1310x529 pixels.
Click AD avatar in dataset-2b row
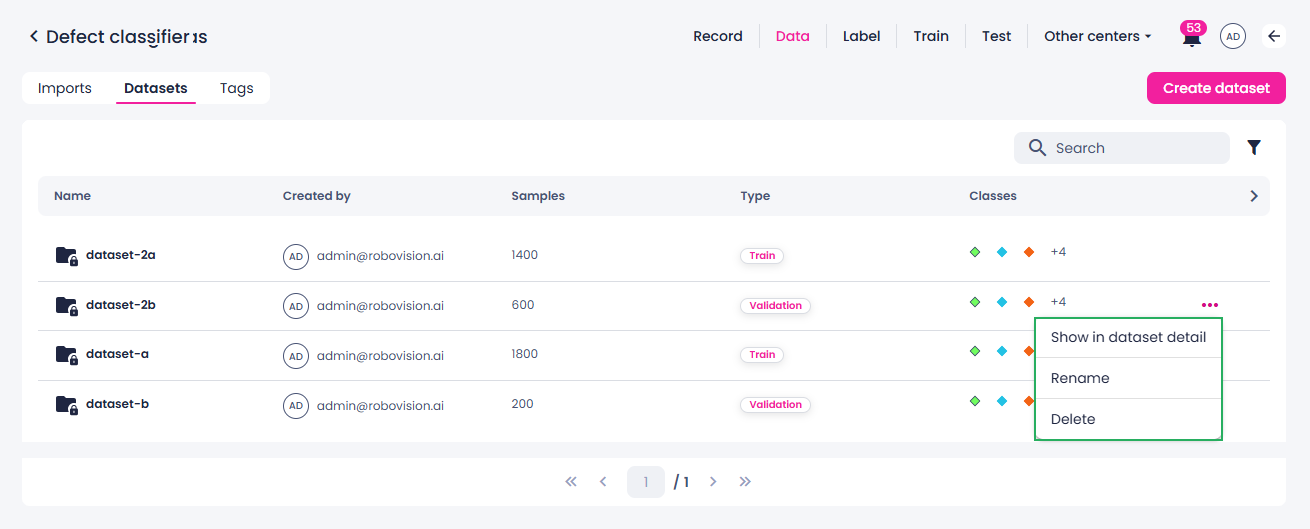tap(296, 306)
